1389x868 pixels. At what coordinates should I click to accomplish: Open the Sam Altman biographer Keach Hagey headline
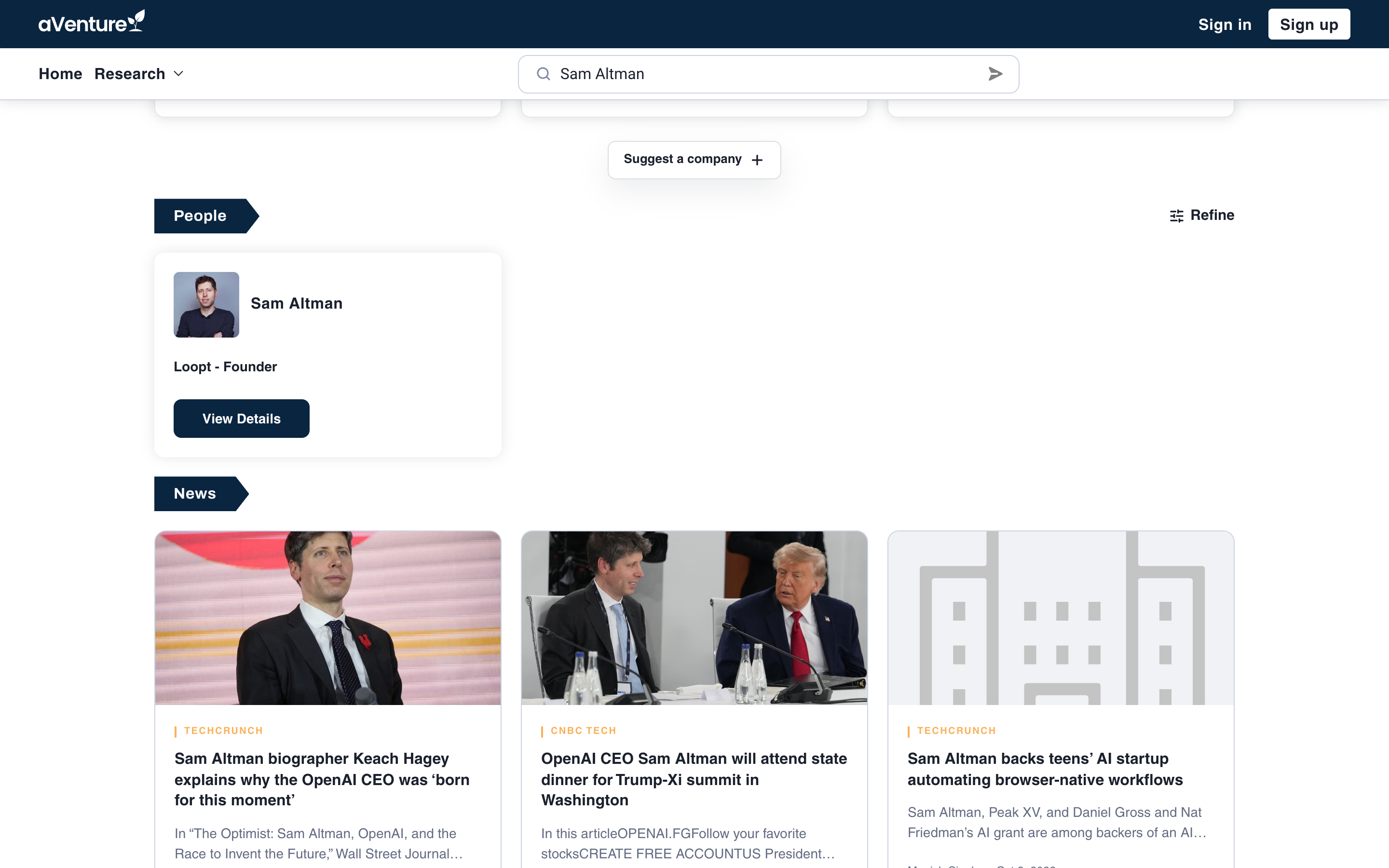[x=322, y=780]
